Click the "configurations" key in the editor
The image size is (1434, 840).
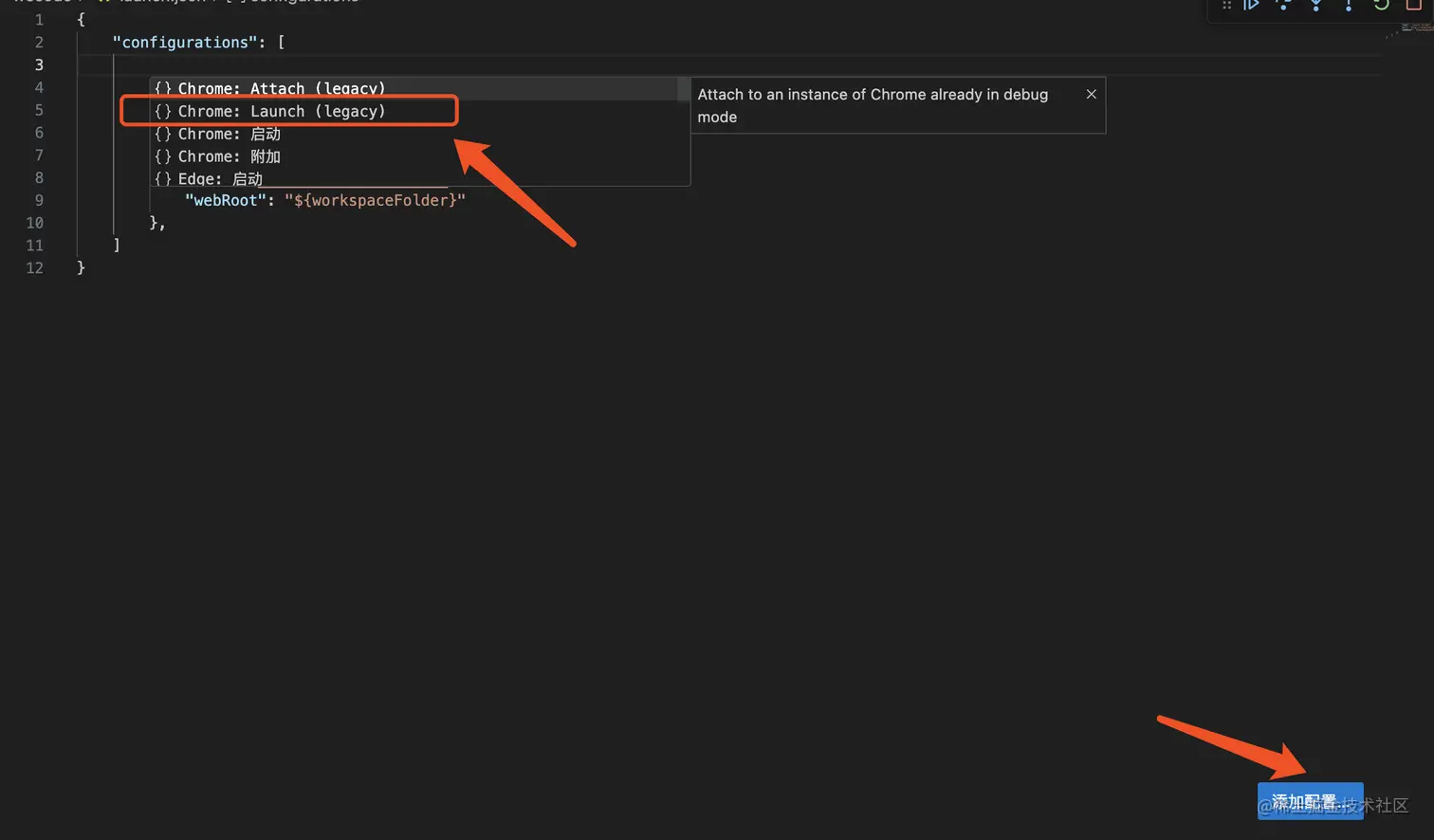185,42
